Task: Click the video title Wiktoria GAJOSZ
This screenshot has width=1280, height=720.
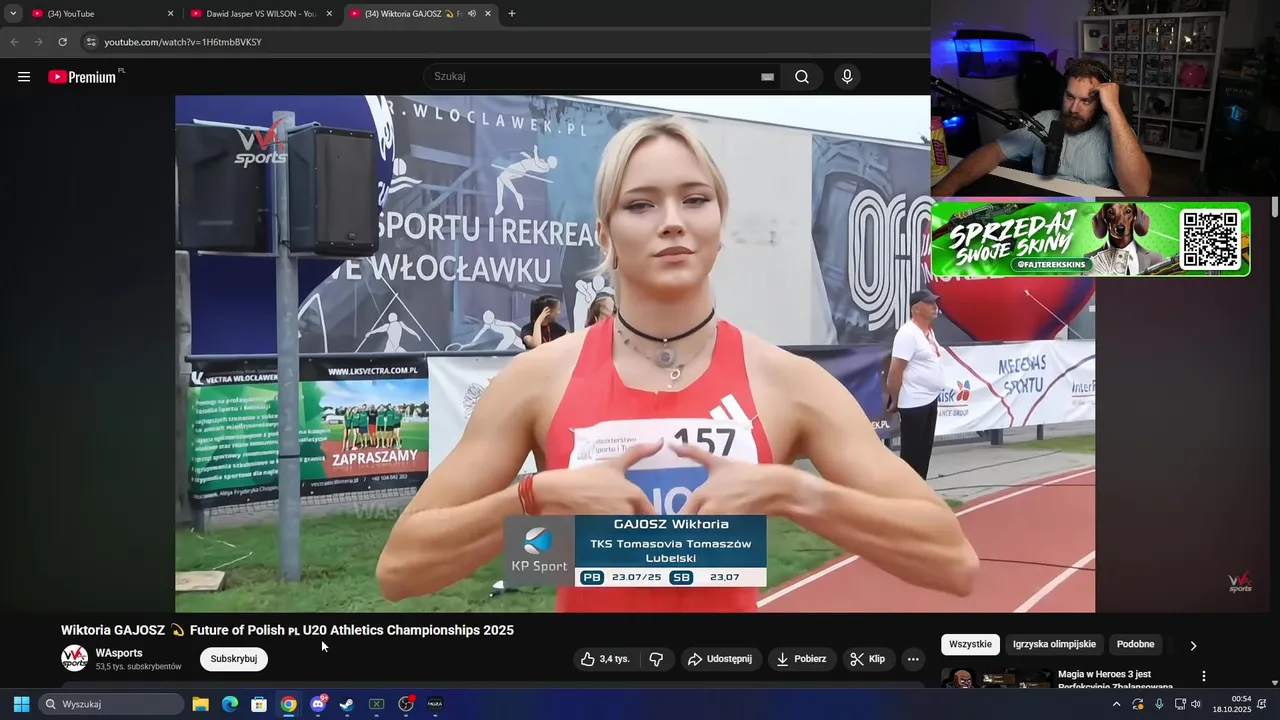Action: pyautogui.click(x=287, y=630)
